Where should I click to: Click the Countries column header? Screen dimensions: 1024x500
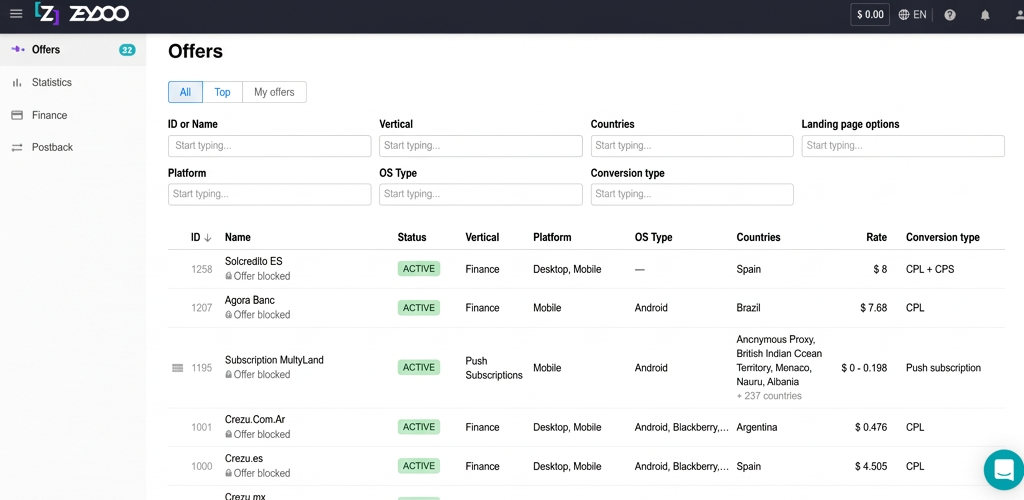click(x=758, y=238)
